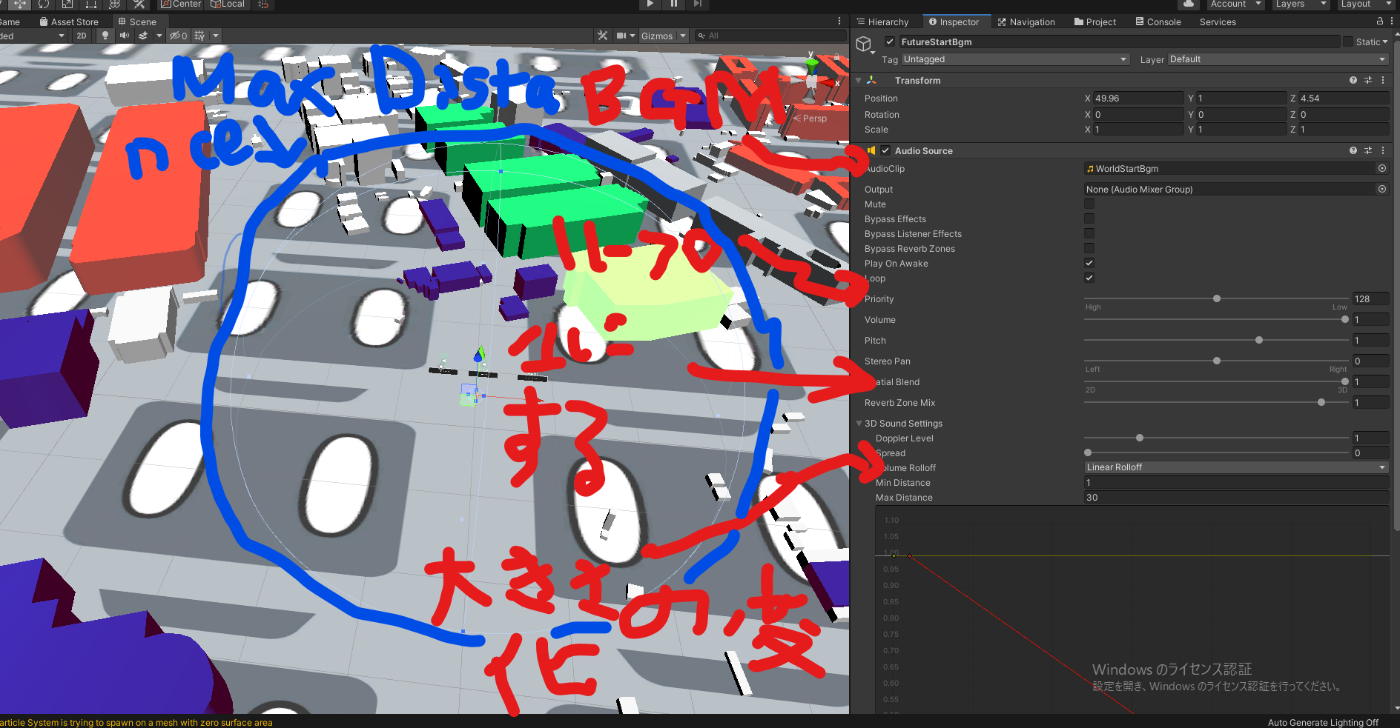
Task: Click the Pause button
Action: point(674,4)
